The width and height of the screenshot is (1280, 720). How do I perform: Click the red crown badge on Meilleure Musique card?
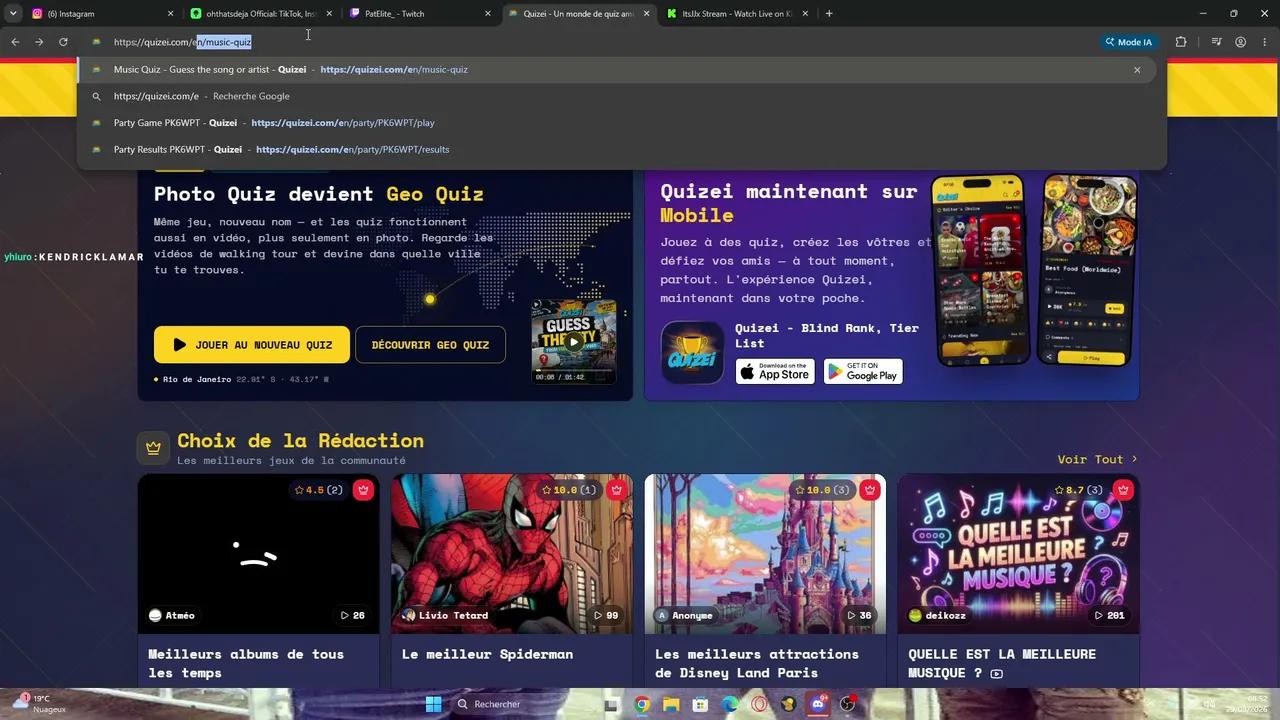(1123, 490)
